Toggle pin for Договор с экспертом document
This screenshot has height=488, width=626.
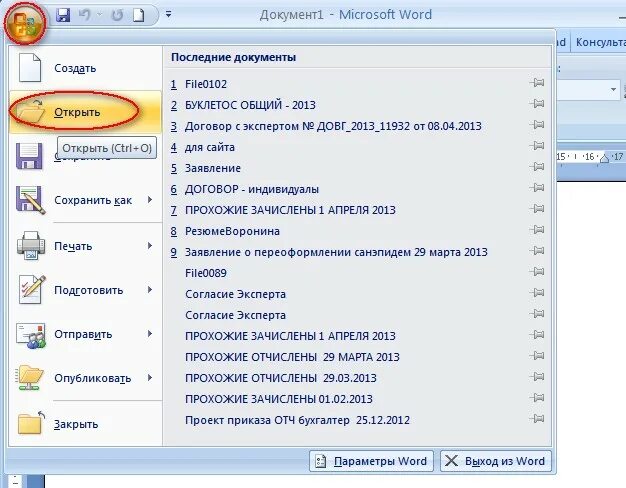(x=537, y=125)
